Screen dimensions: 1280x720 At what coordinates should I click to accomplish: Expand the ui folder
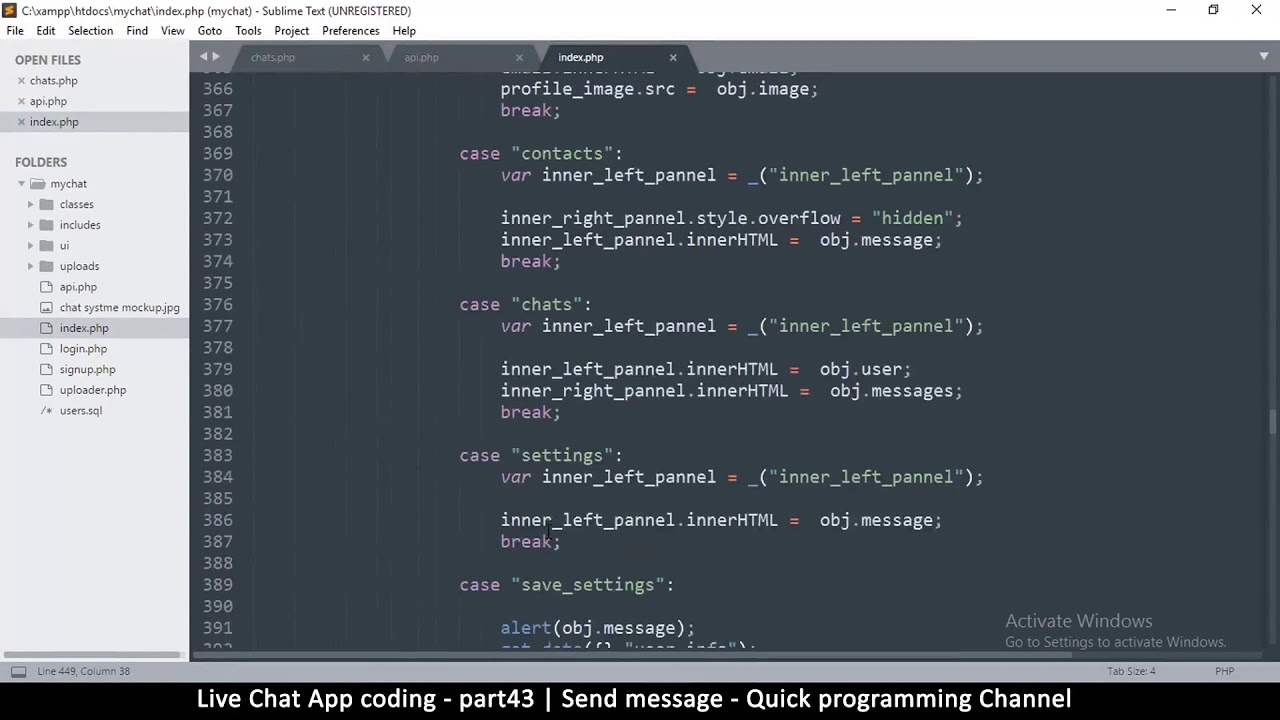30,246
